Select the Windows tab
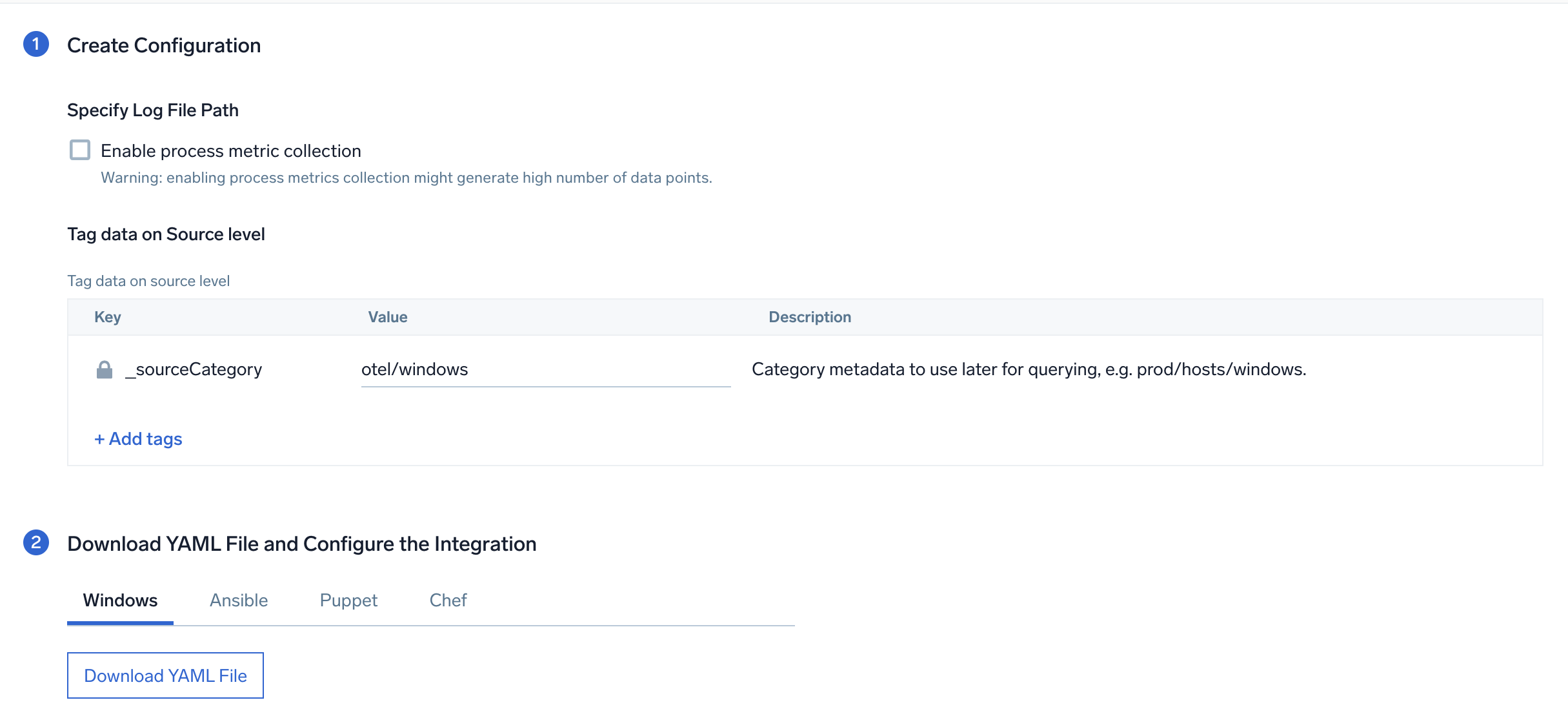Viewport: 1568px width, 709px height. click(120, 601)
